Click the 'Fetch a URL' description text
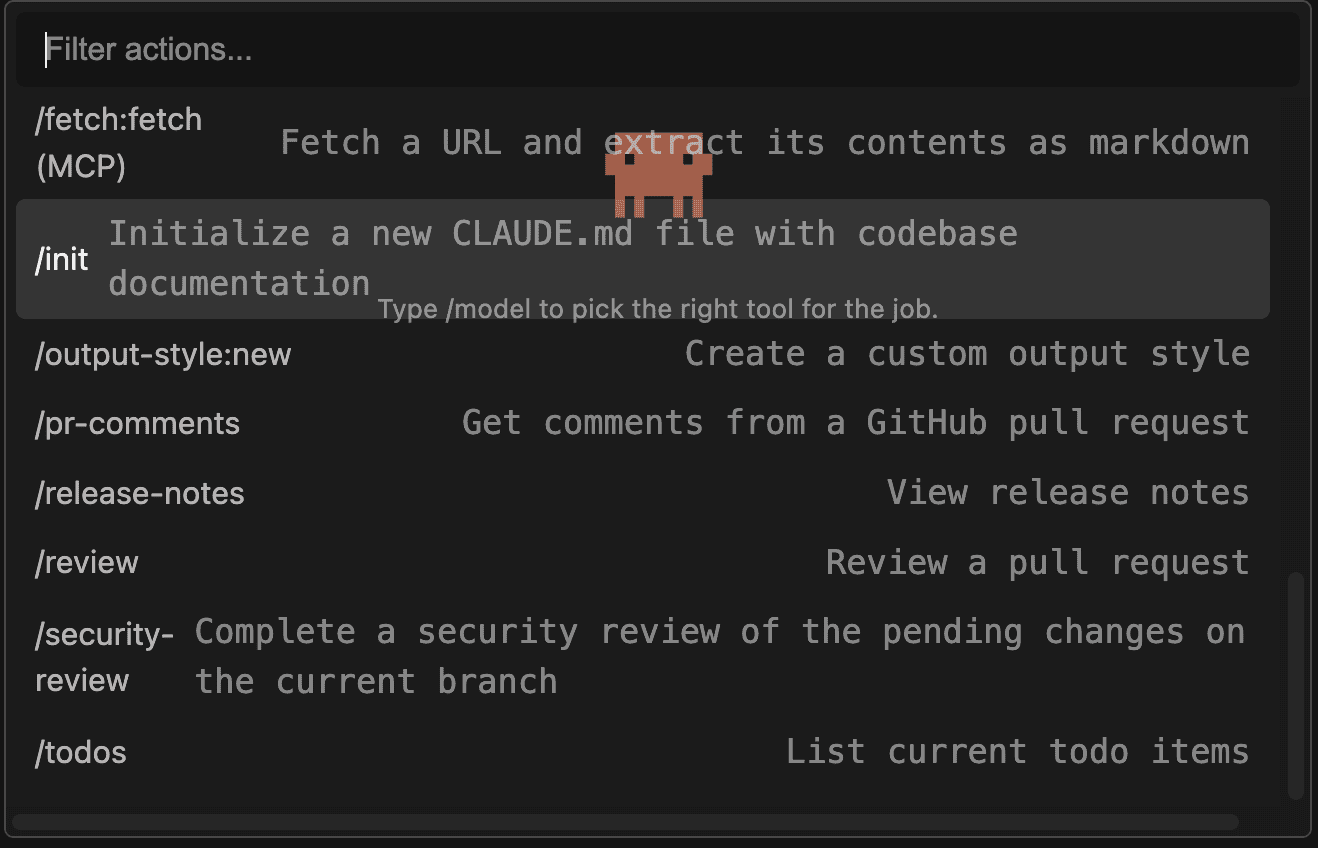Image resolution: width=1318 pixels, height=848 pixels. tap(766, 142)
